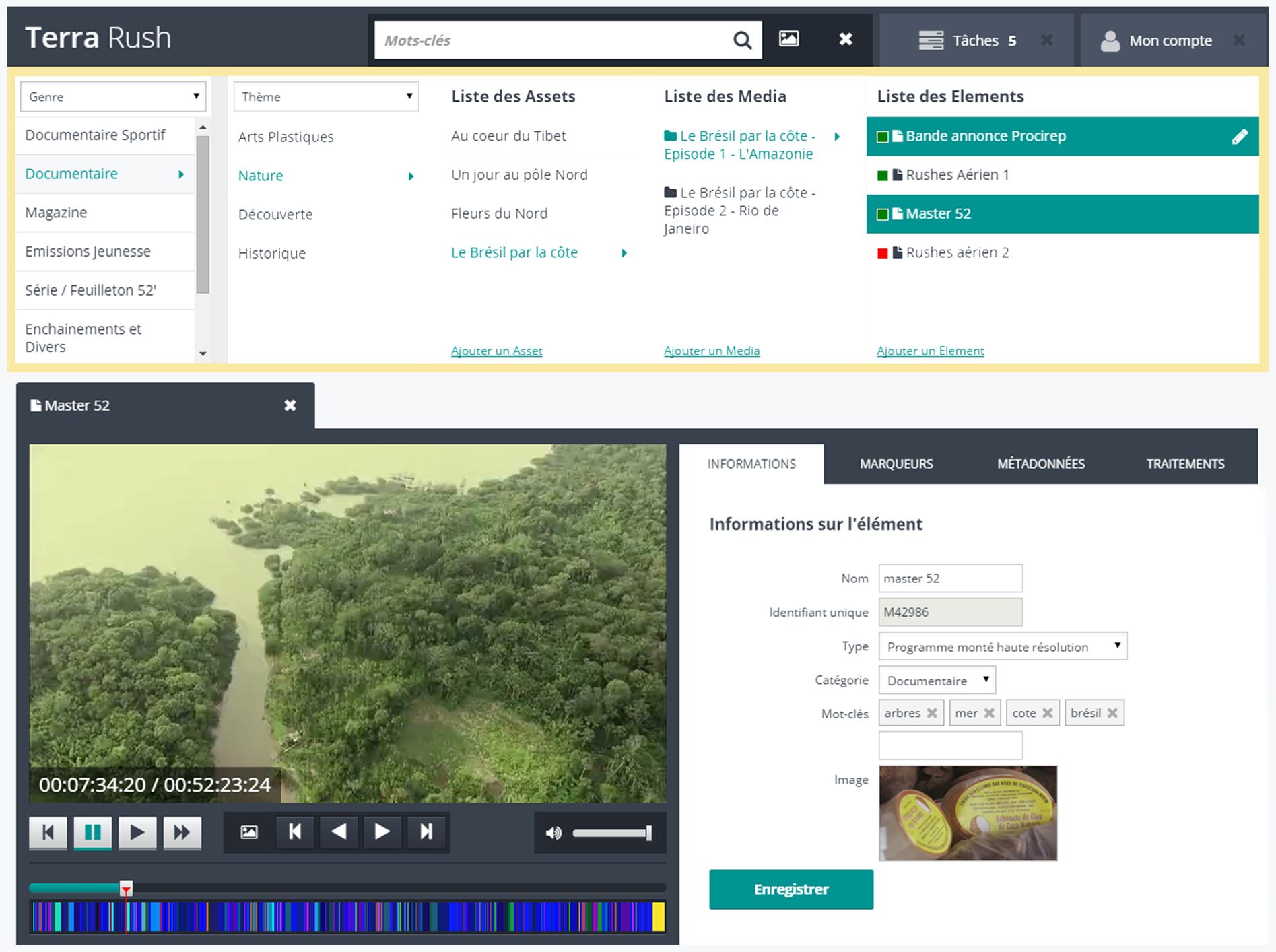Viewport: 1276px width, 952px height.
Task: Click the Ajouter un Asset link
Action: click(x=496, y=351)
